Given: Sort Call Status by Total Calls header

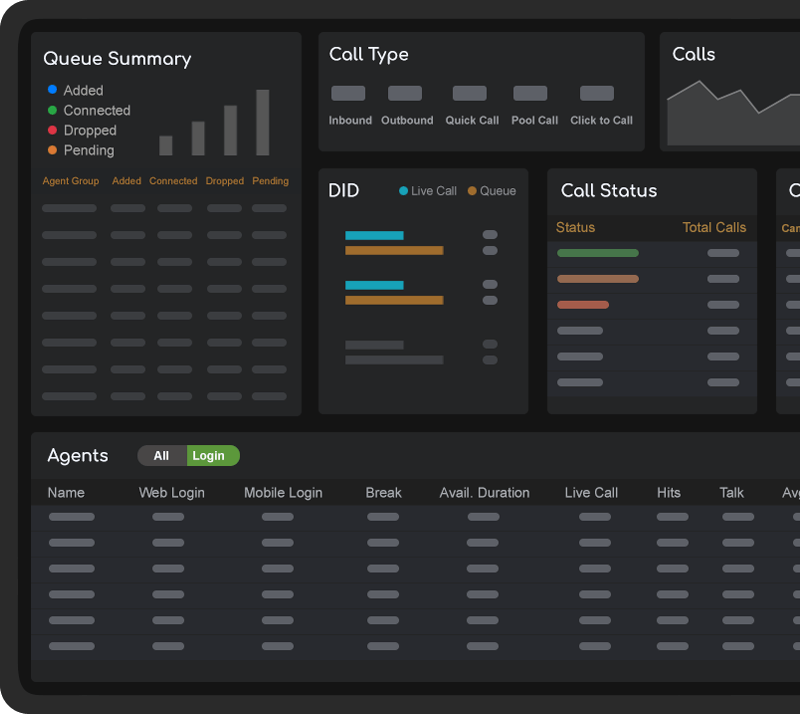Looking at the screenshot, I should (714, 228).
